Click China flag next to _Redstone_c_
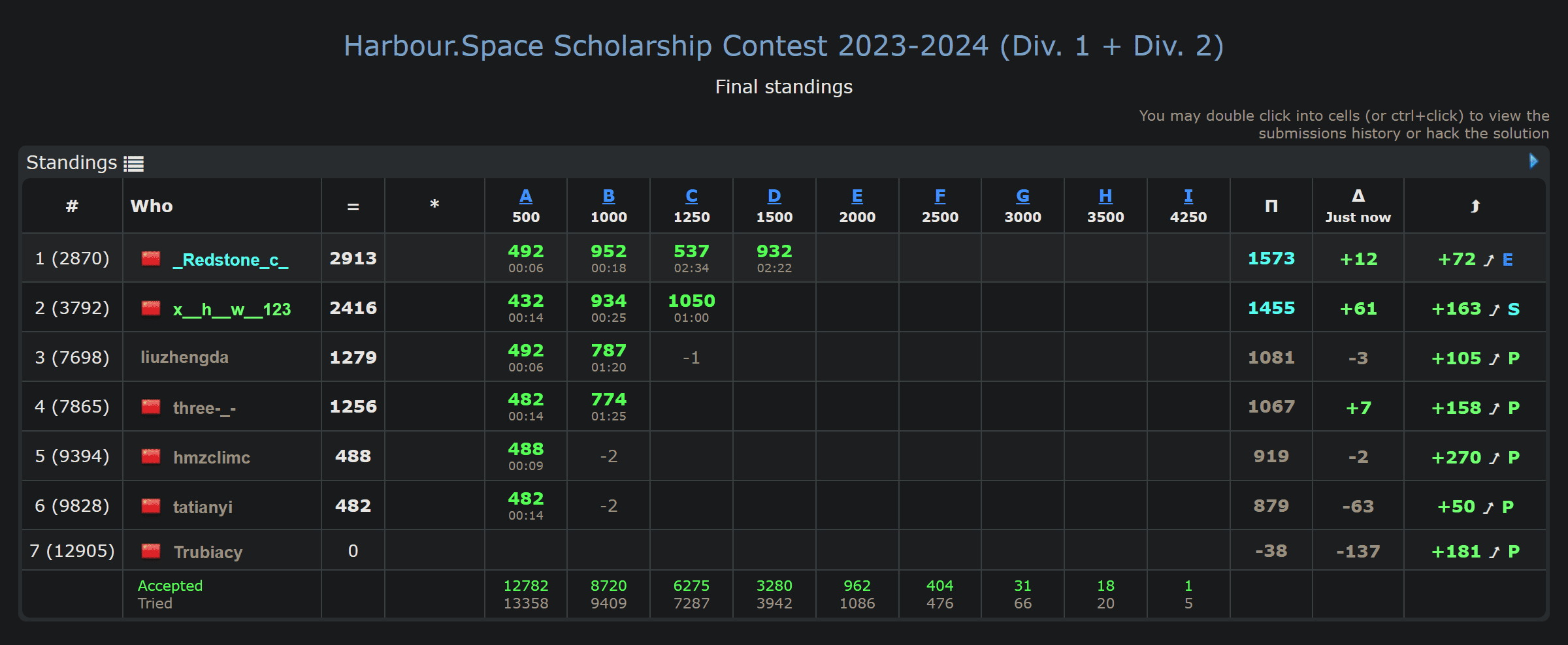The image size is (1568, 645). 151,259
